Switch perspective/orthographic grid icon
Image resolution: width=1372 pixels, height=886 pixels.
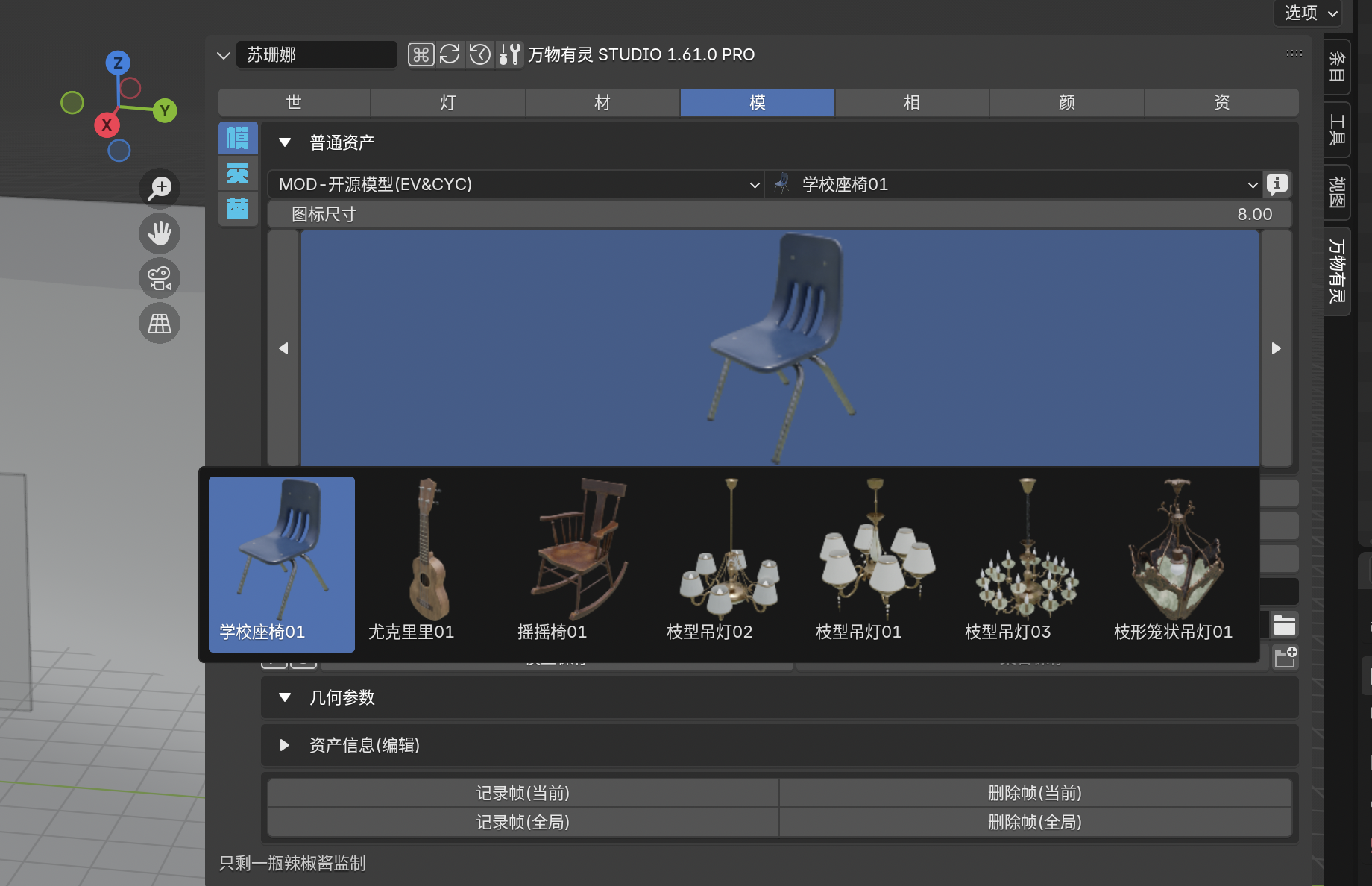(160, 323)
